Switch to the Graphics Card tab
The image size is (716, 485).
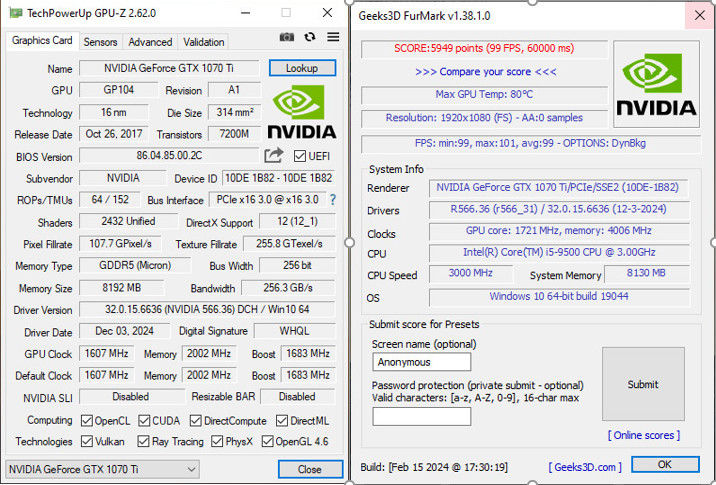click(x=42, y=40)
